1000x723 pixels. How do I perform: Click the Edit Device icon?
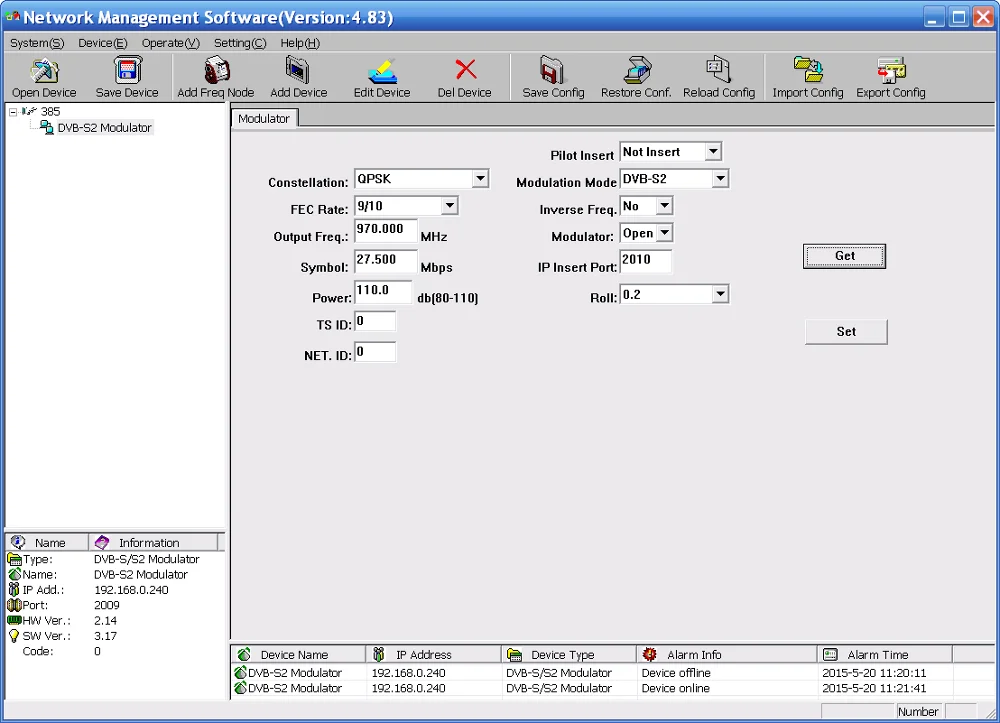(382, 71)
